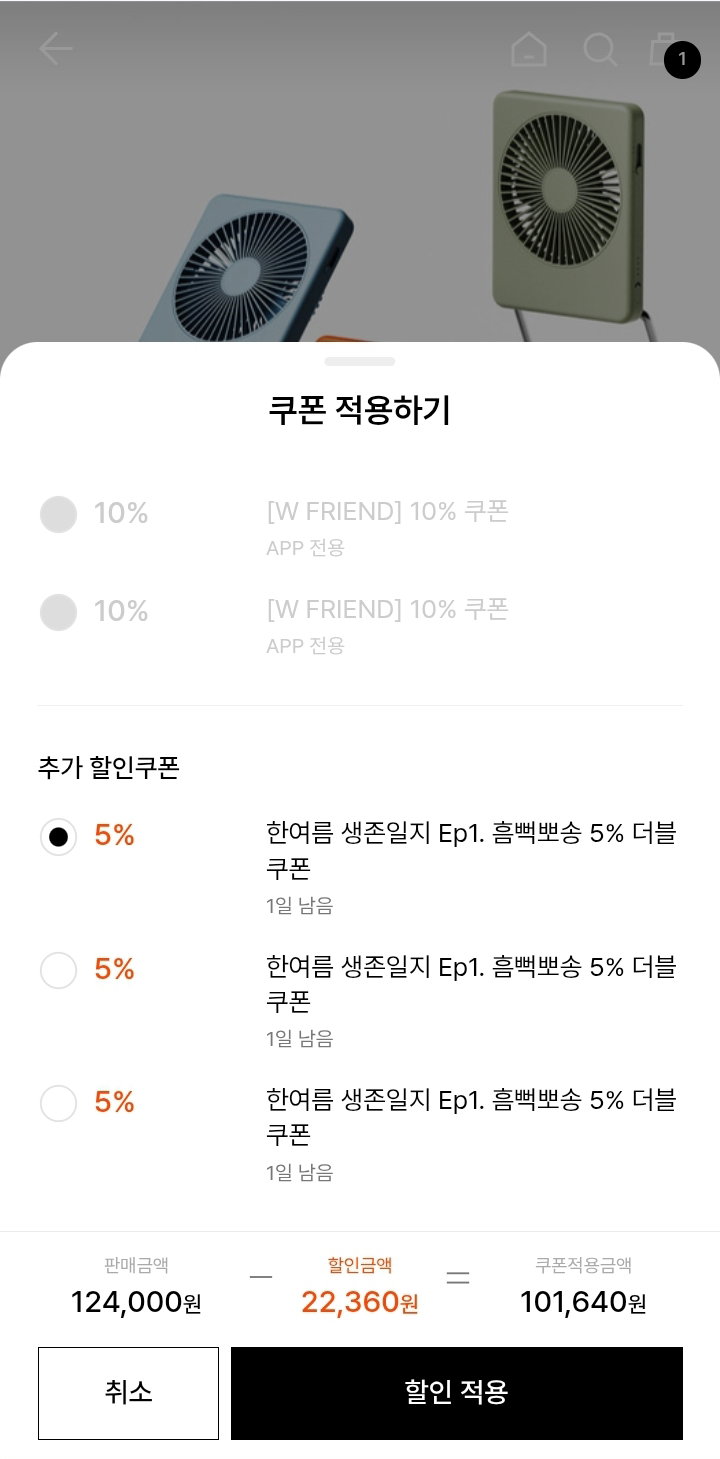Tap the blue fan product image
The height and width of the screenshot is (1459, 720).
pyautogui.click(x=265, y=270)
